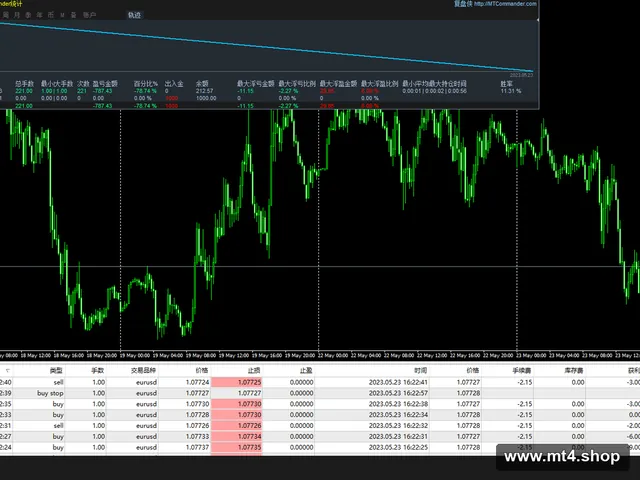This screenshot has height=480, width=640.
Task: Collapse the statistics panel with the side arrow
Action: 538,20
